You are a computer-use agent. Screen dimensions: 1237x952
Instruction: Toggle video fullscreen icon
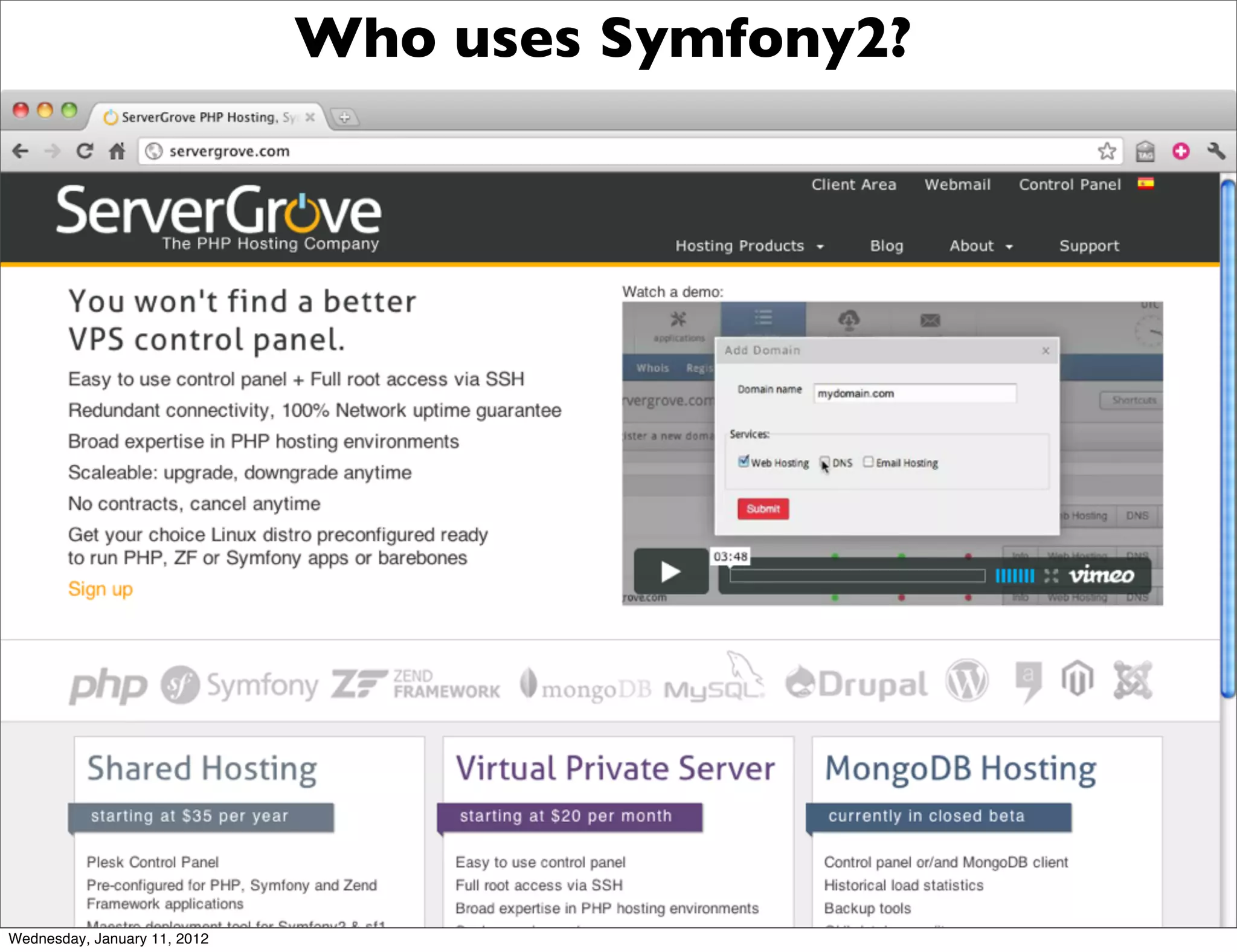pos(1051,576)
